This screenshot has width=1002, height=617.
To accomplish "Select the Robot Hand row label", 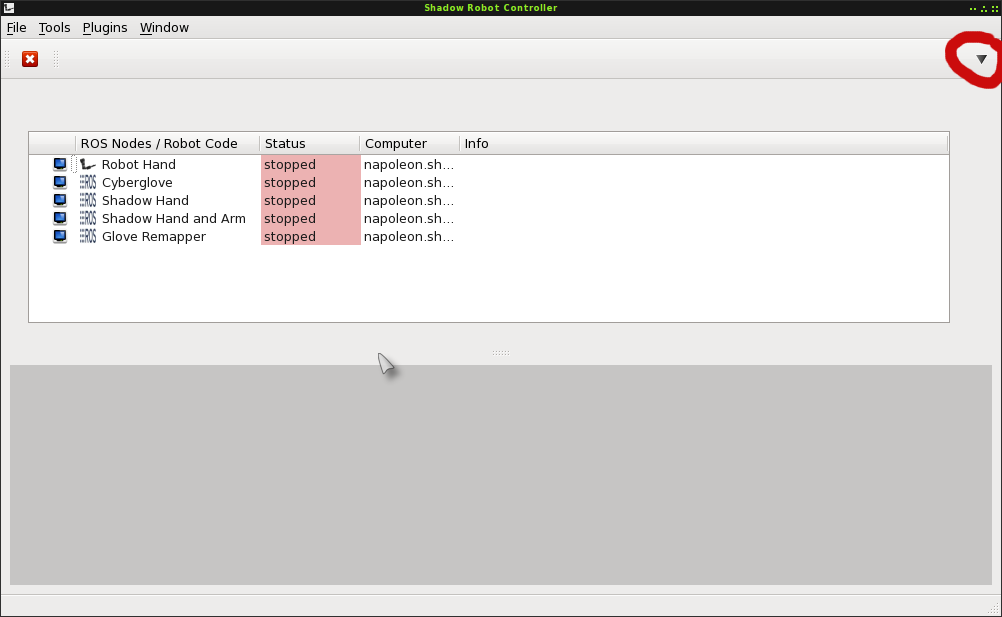I will click(x=139, y=165).
